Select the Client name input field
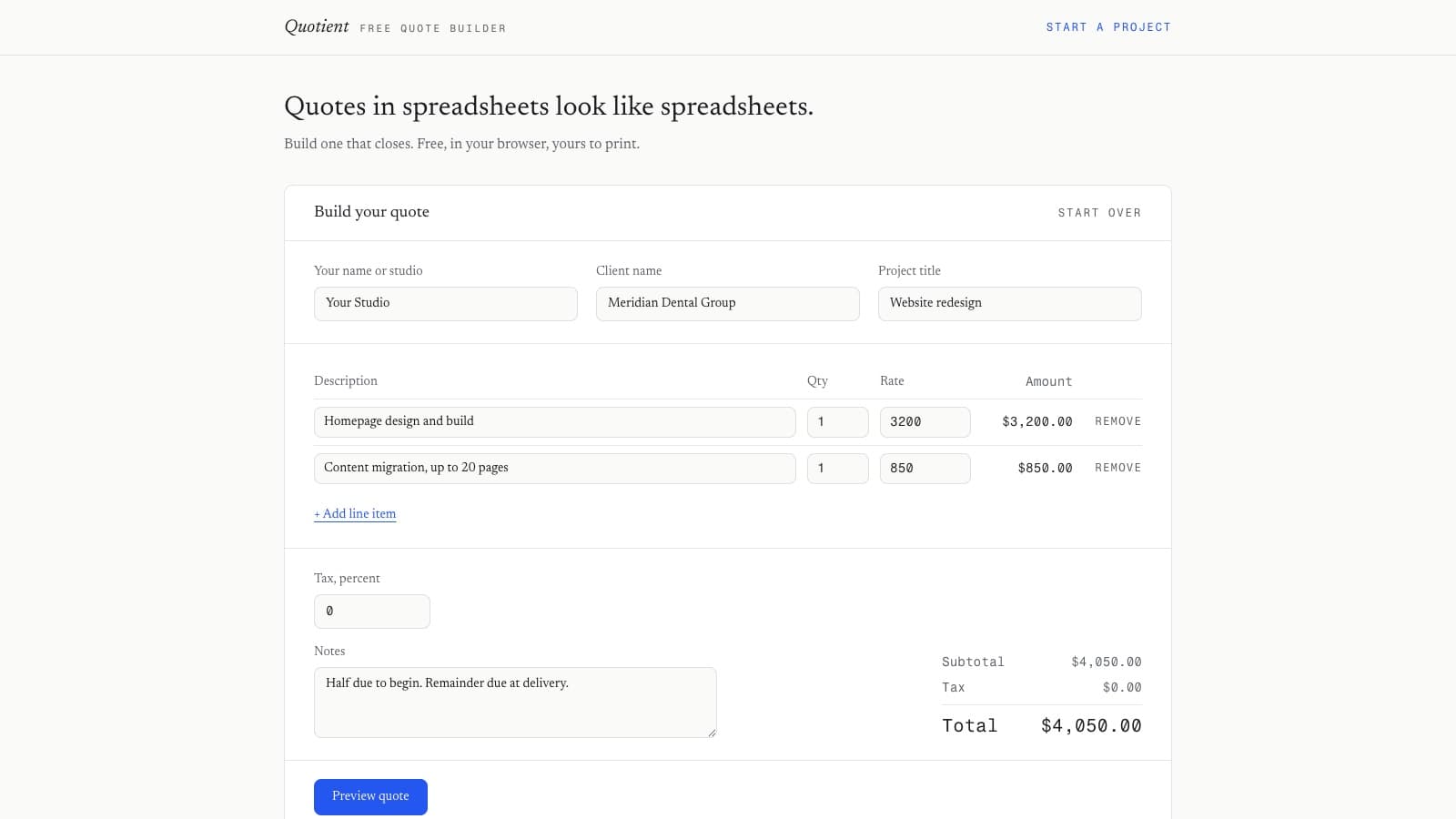Viewport: 1456px width, 819px height. coord(728,304)
